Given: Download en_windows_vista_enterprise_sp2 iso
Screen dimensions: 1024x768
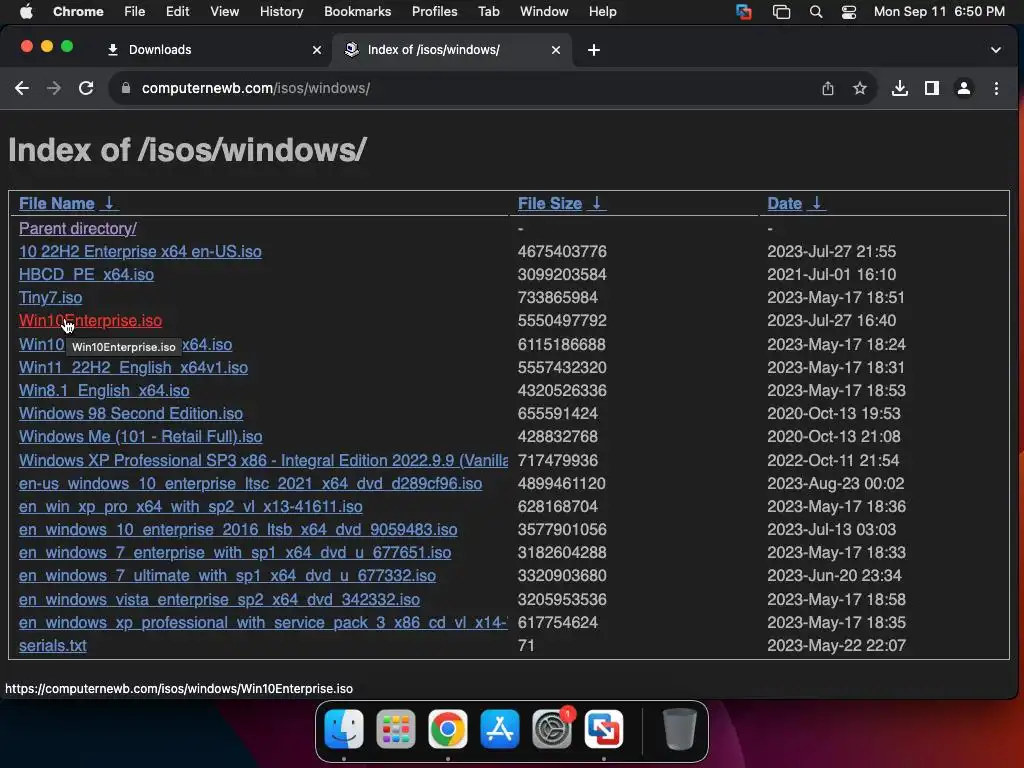Looking at the screenshot, I should [x=219, y=600].
